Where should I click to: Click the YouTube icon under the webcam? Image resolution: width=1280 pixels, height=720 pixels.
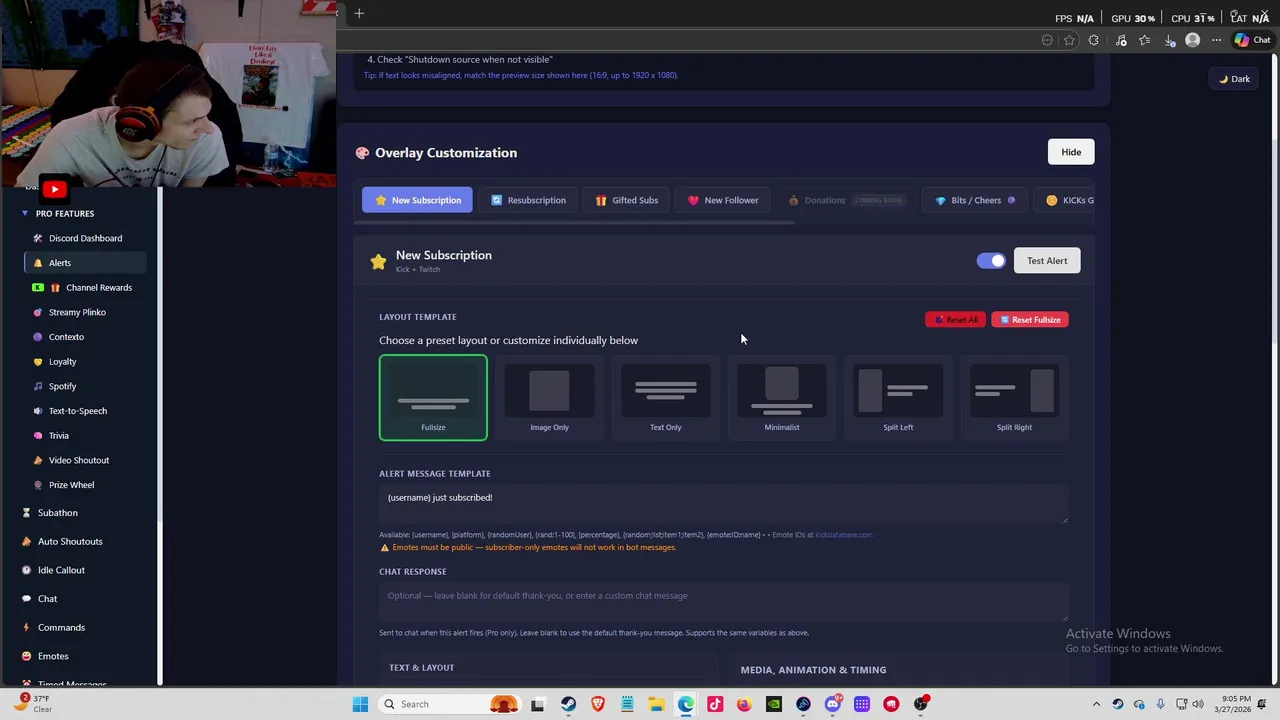pos(54,189)
